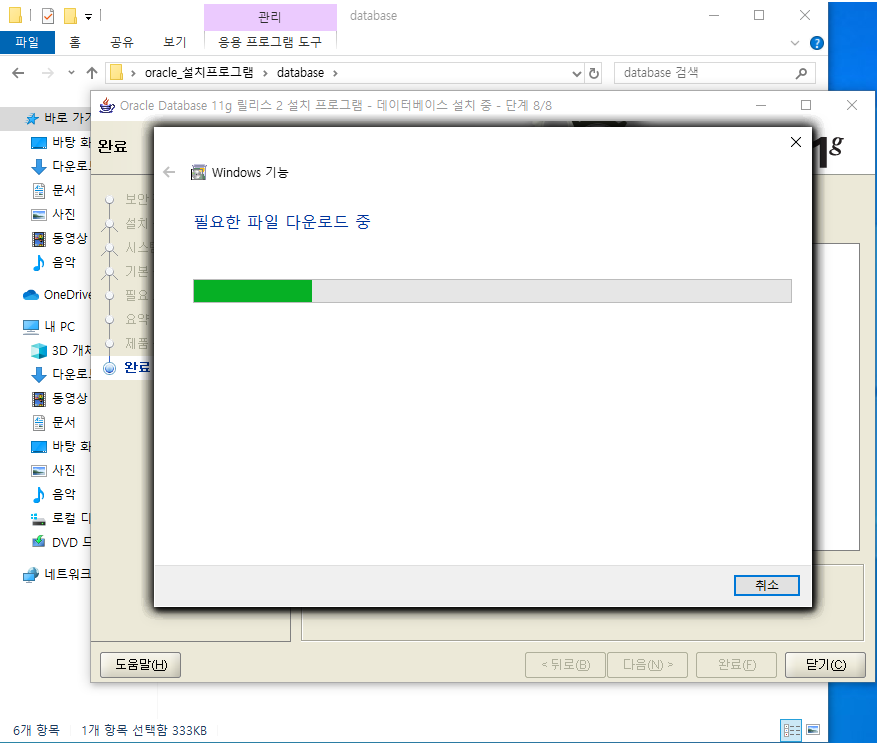877x743 pixels.
Task: Select 관리 contextual tab header
Action: pos(270,17)
